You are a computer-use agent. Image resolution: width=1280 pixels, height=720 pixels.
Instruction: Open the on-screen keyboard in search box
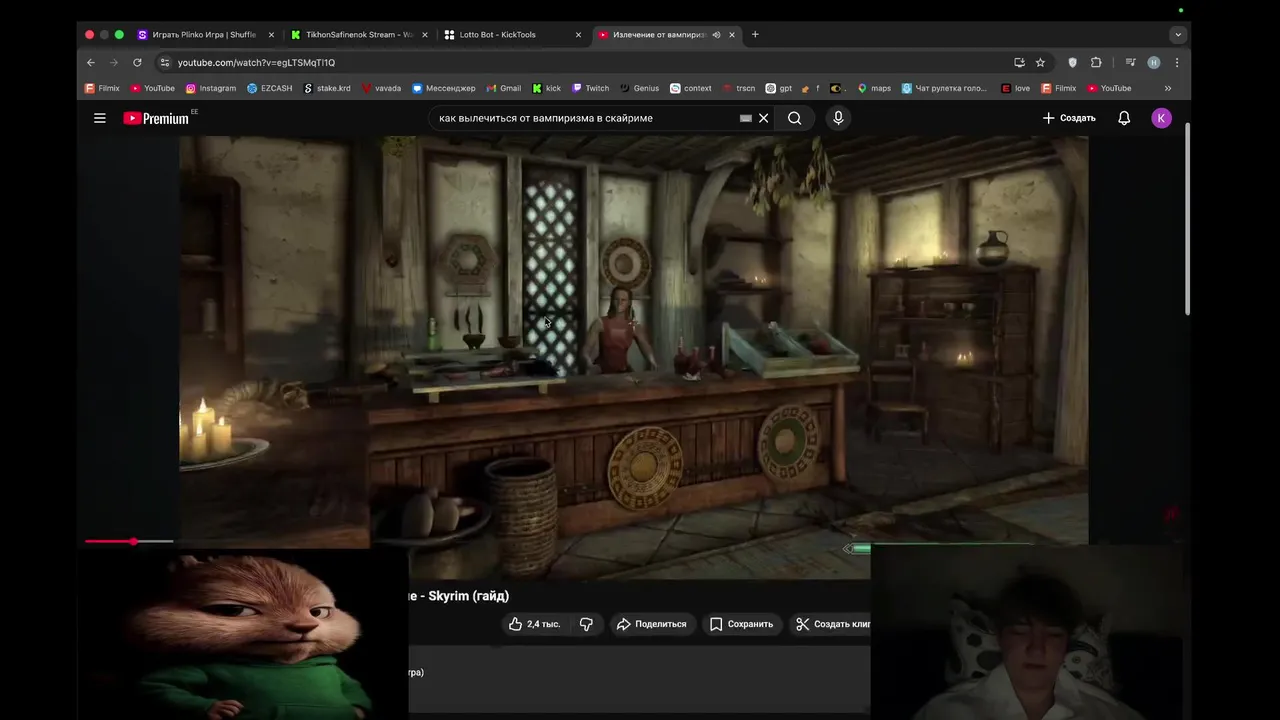point(745,118)
